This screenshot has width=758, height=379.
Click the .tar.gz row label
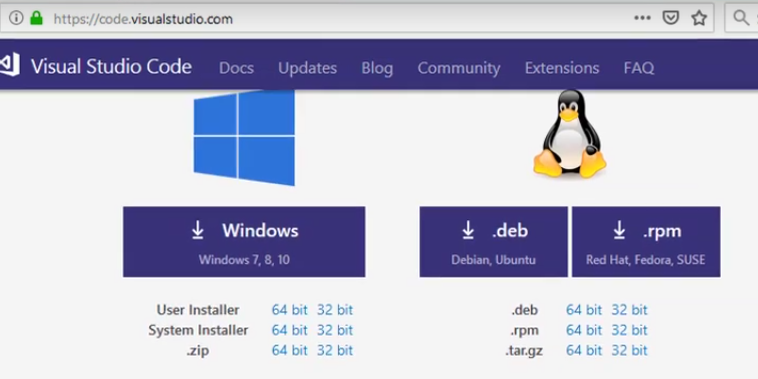point(524,351)
